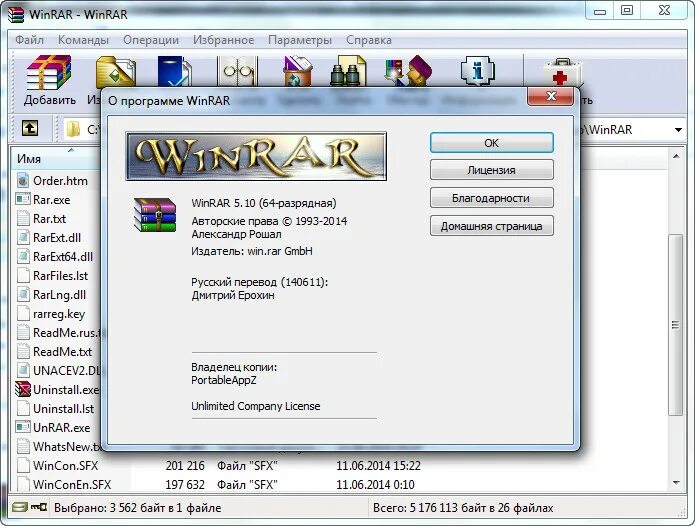Click the OK button
Screen dimensions: 695x526
point(492,143)
